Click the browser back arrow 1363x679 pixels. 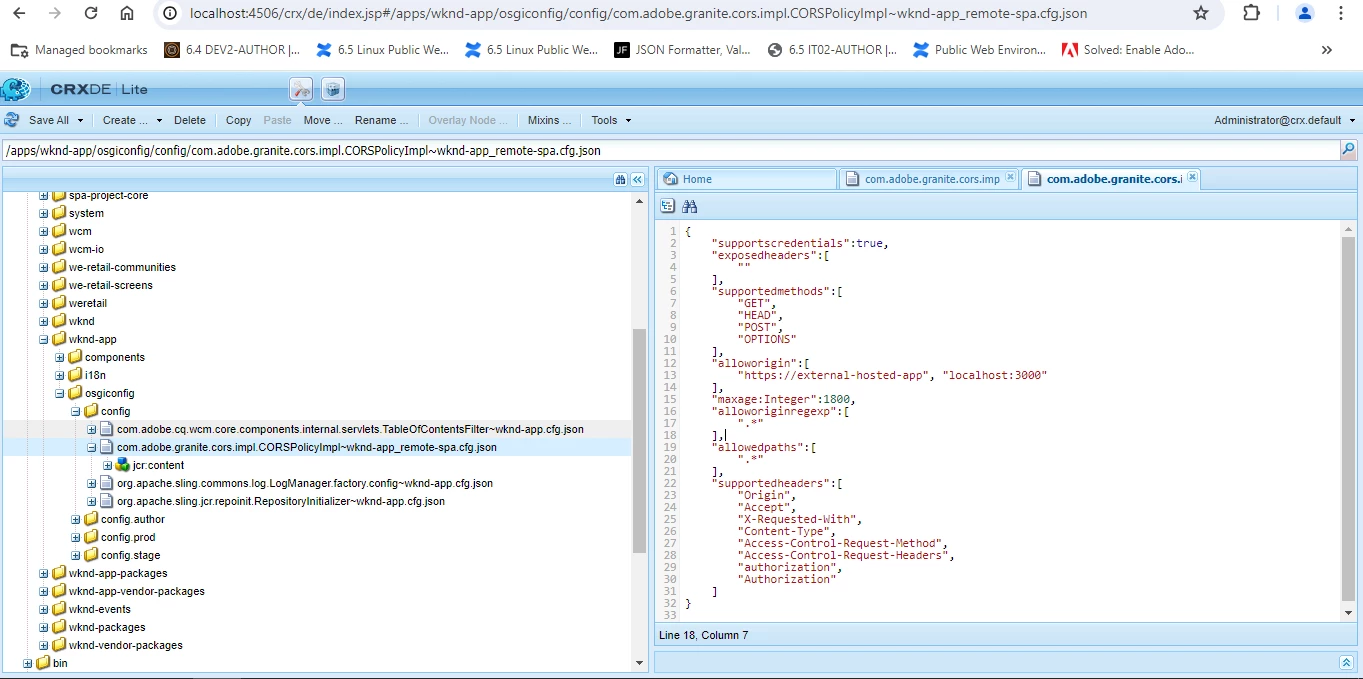[20, 13]
